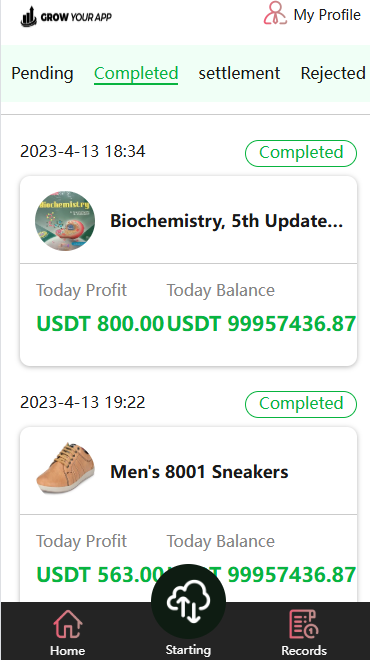Image resolution: width=370 pixels, height=660 pixels.
Task: Open the settlement tab
Action: [239, 73]
